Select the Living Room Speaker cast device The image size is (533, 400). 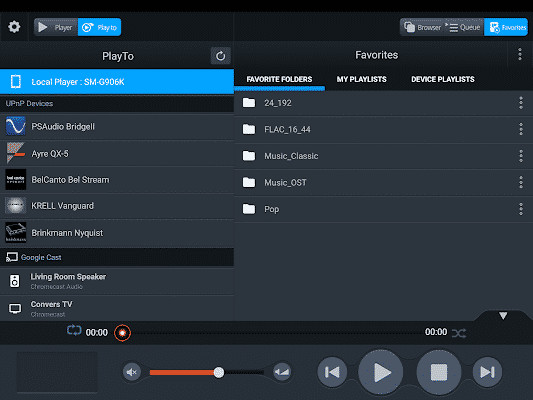(x=117, y=281)
